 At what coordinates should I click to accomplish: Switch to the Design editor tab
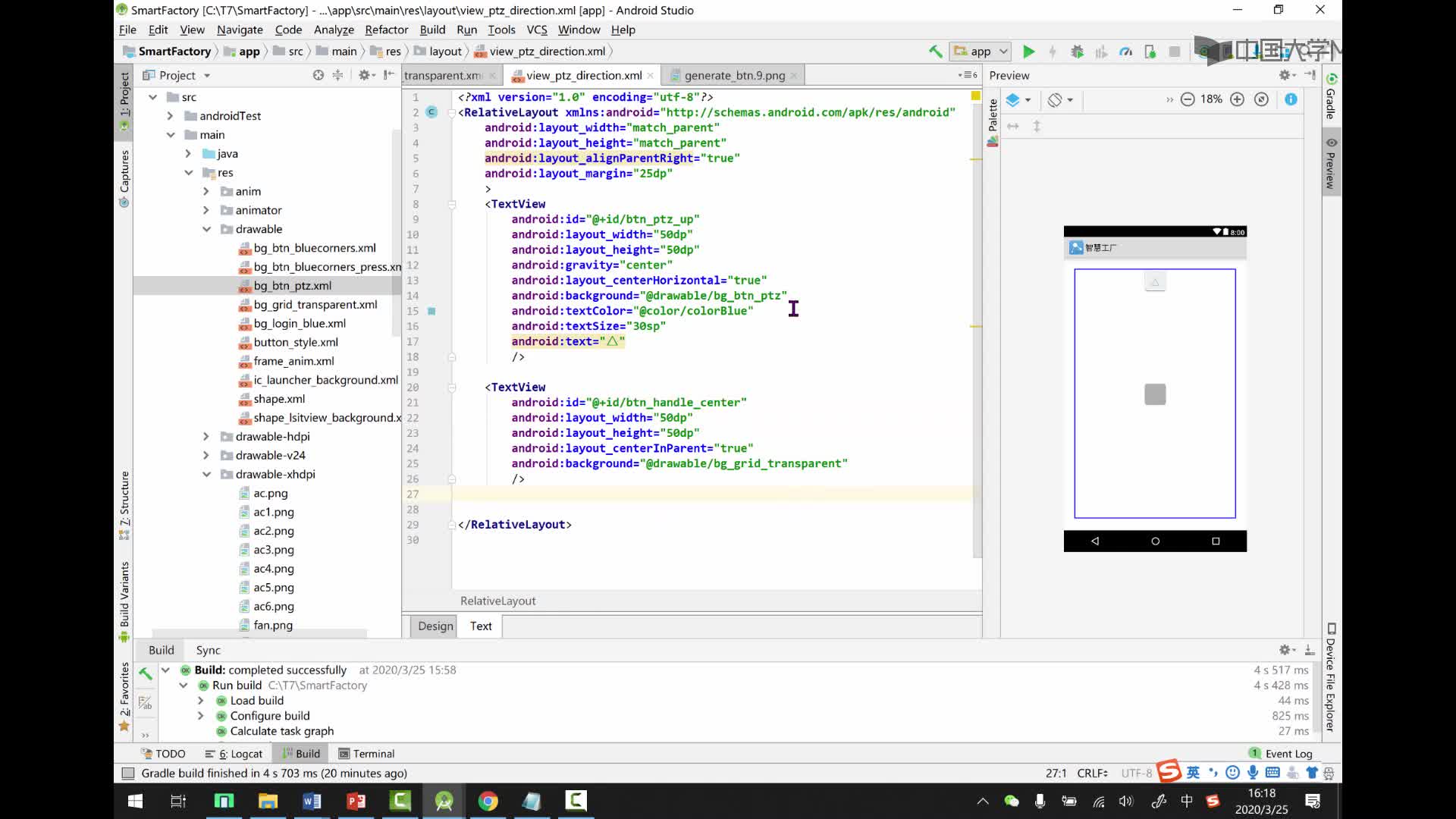coord(435,626)
